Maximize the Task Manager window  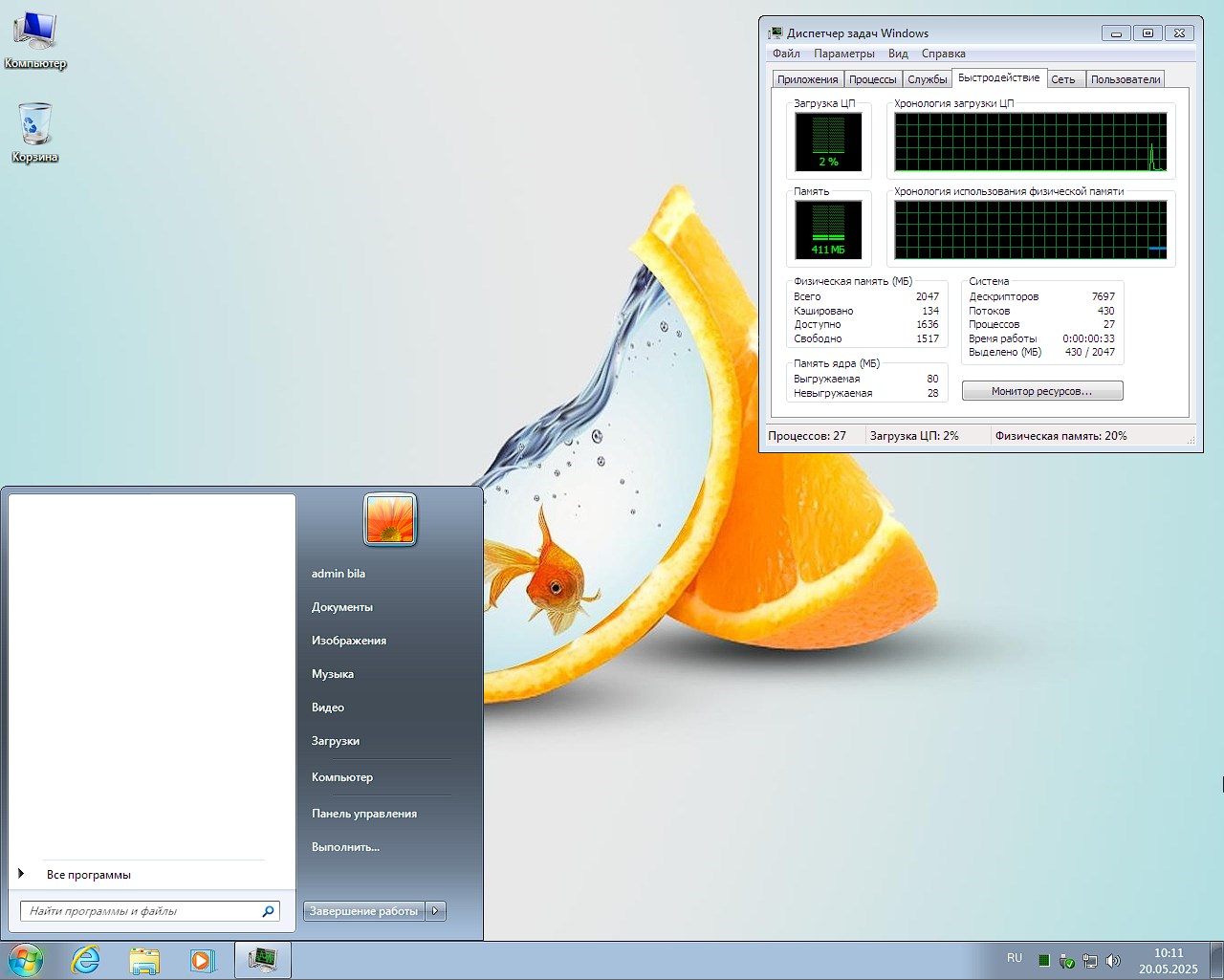tap(1147, 33)
